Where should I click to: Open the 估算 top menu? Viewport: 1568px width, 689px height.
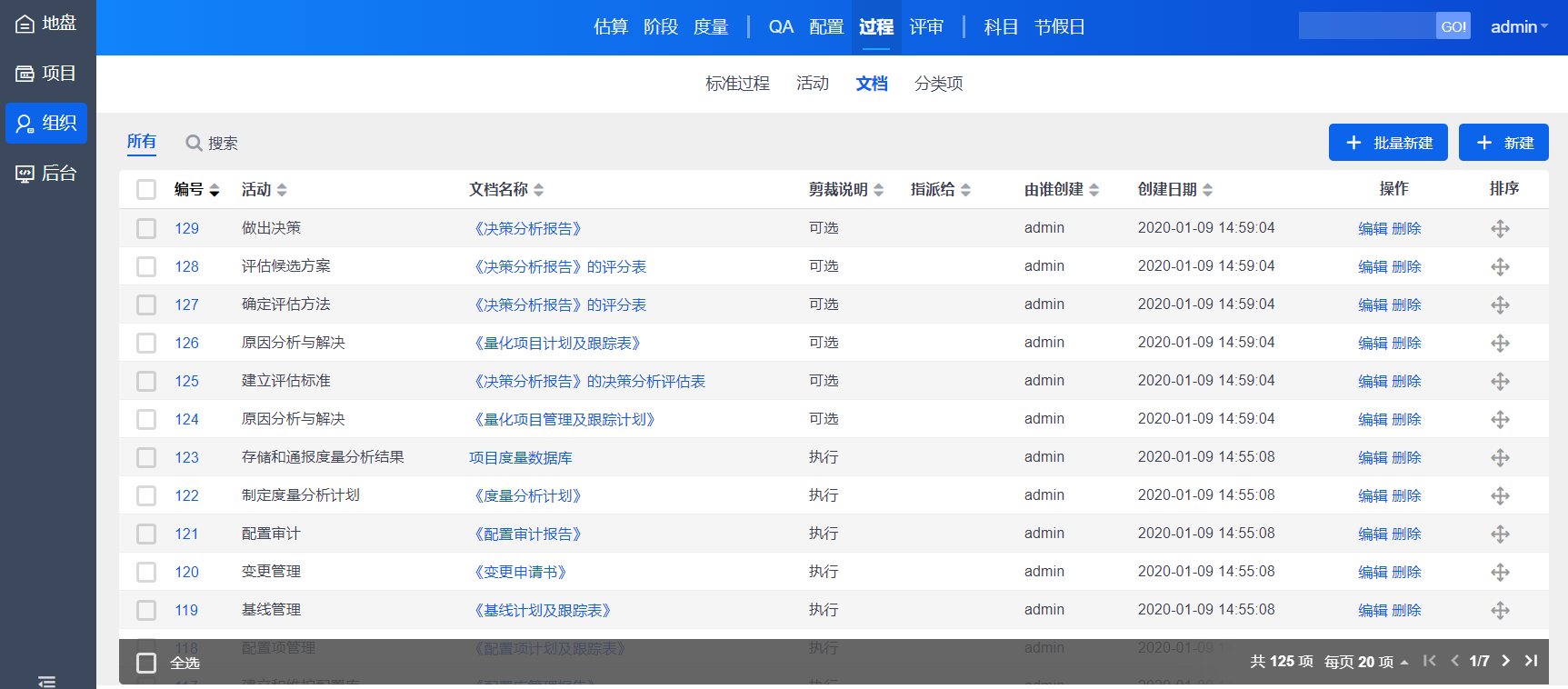tap(611, 26)
